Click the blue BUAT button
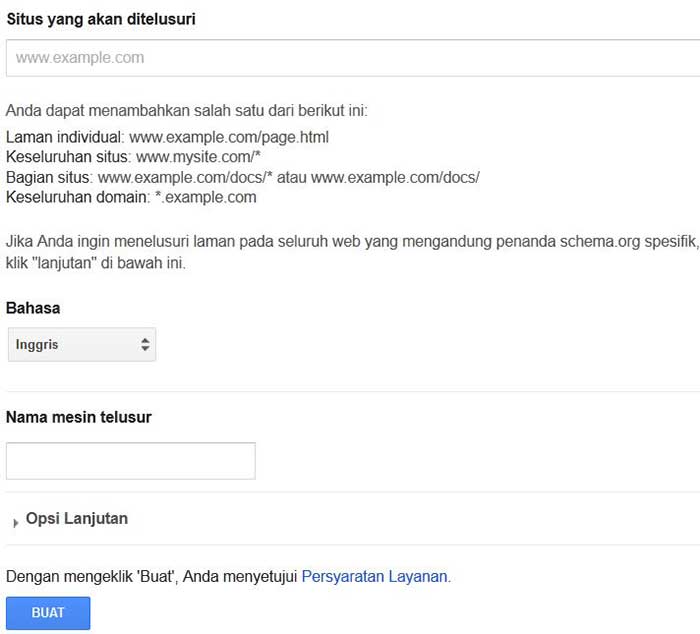This screenshot has height=634, width=700. [48, 613]
